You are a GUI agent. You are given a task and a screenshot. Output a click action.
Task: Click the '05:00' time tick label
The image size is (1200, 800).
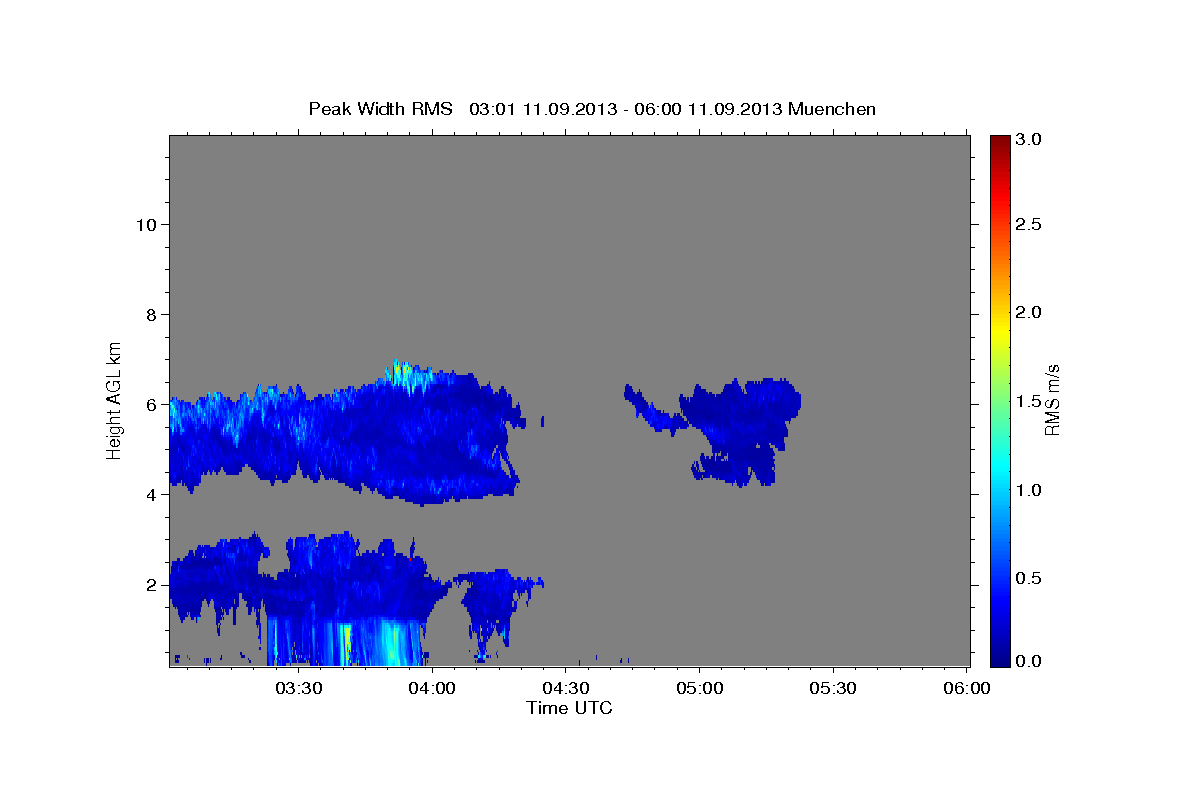[x=699, y=688]
